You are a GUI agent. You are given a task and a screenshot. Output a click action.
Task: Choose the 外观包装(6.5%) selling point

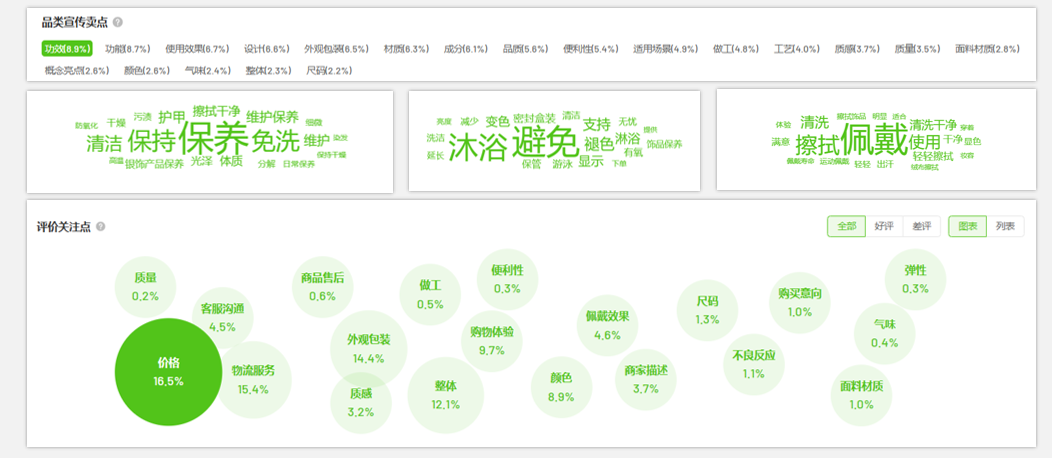337,48
